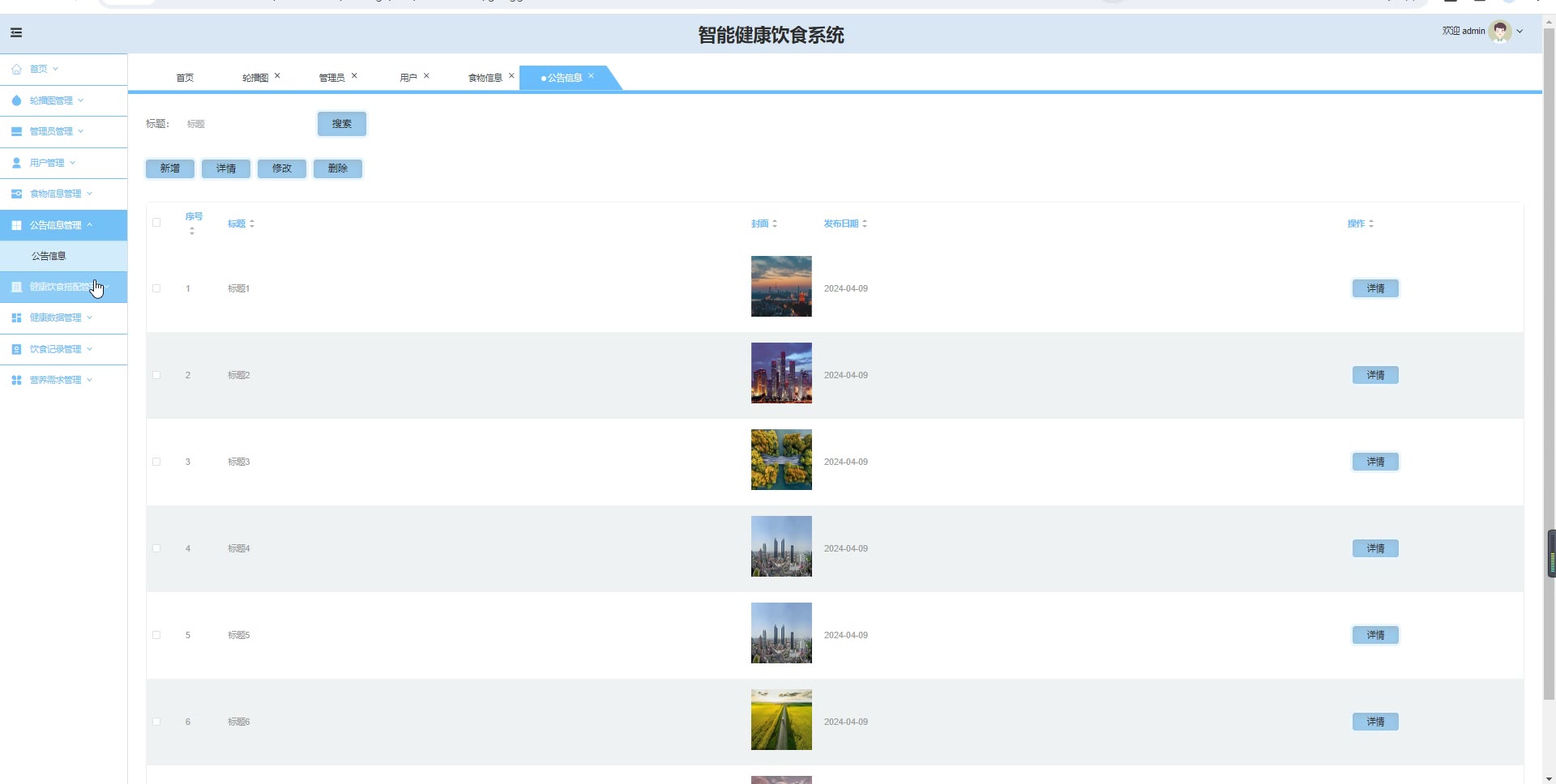
Task: Open the admin account dropdown arrow
Action: [x=1520, y=32]
